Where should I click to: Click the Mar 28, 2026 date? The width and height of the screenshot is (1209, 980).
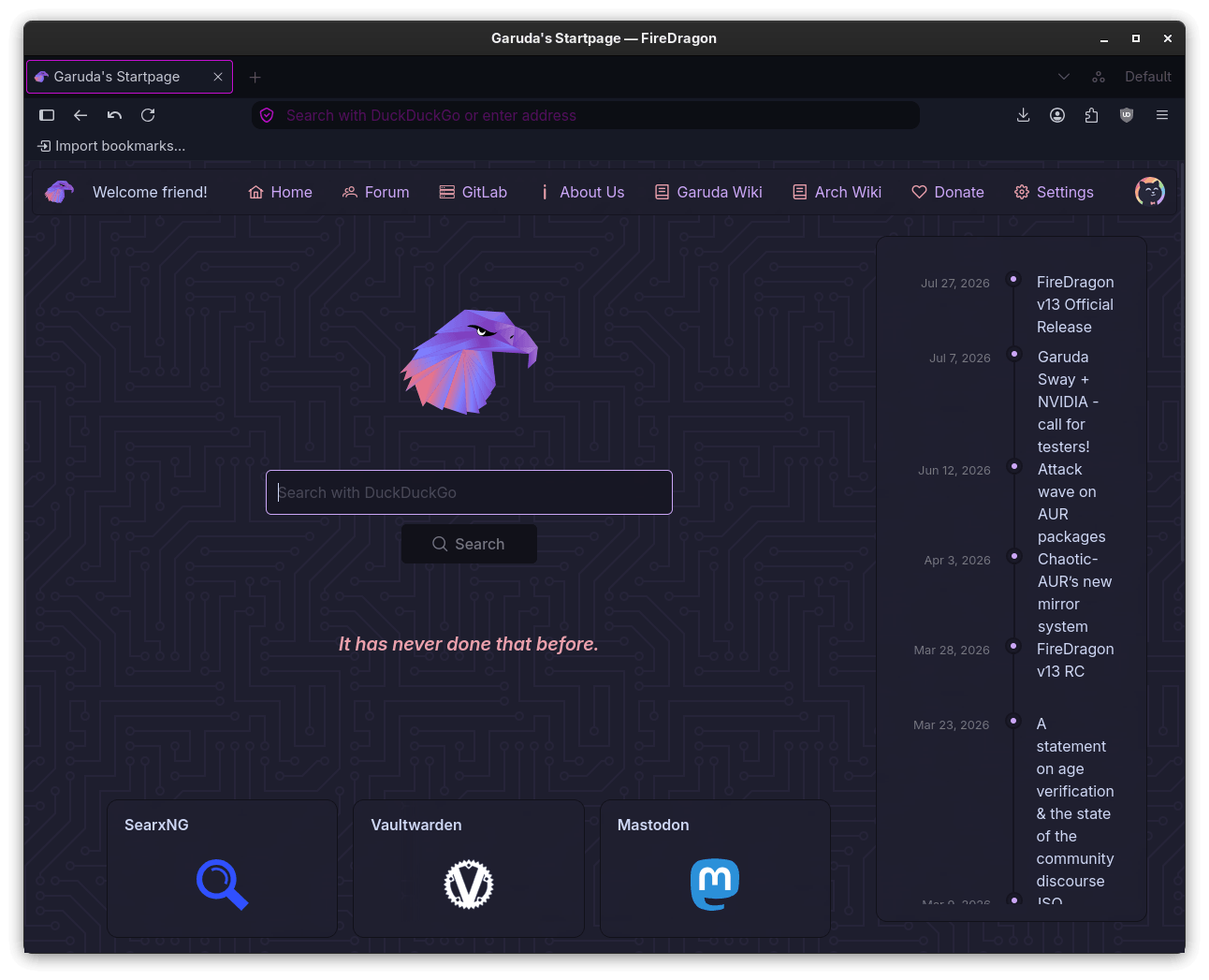coord(952,651)
